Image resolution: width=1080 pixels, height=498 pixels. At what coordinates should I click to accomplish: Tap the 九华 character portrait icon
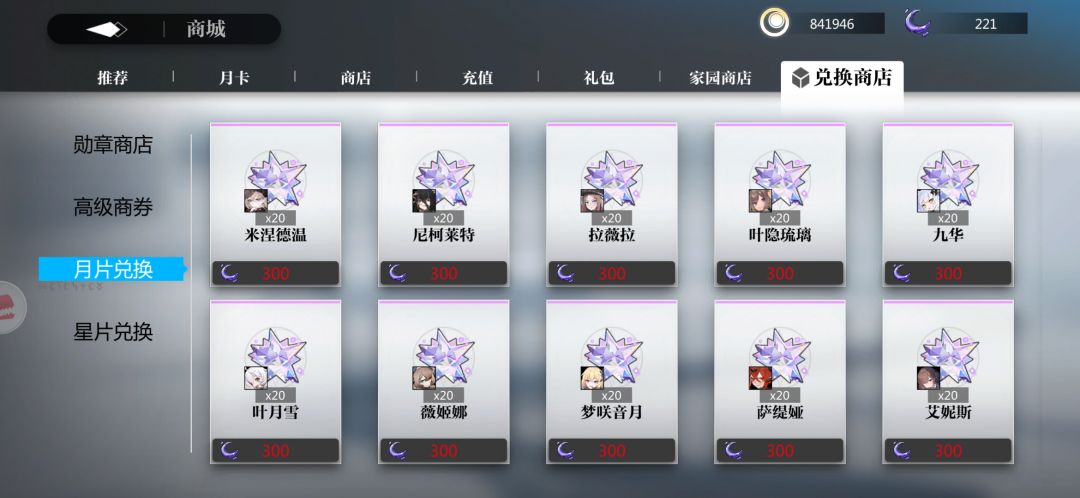(928, 200)
